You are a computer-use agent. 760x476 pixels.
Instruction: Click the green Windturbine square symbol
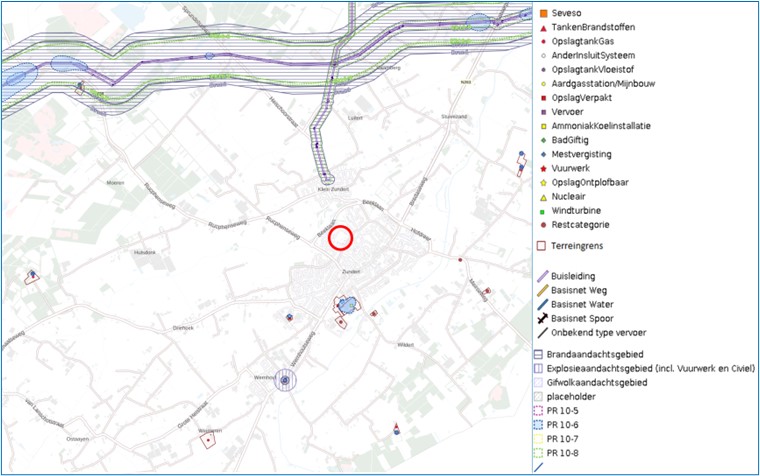tap(543, 211)
